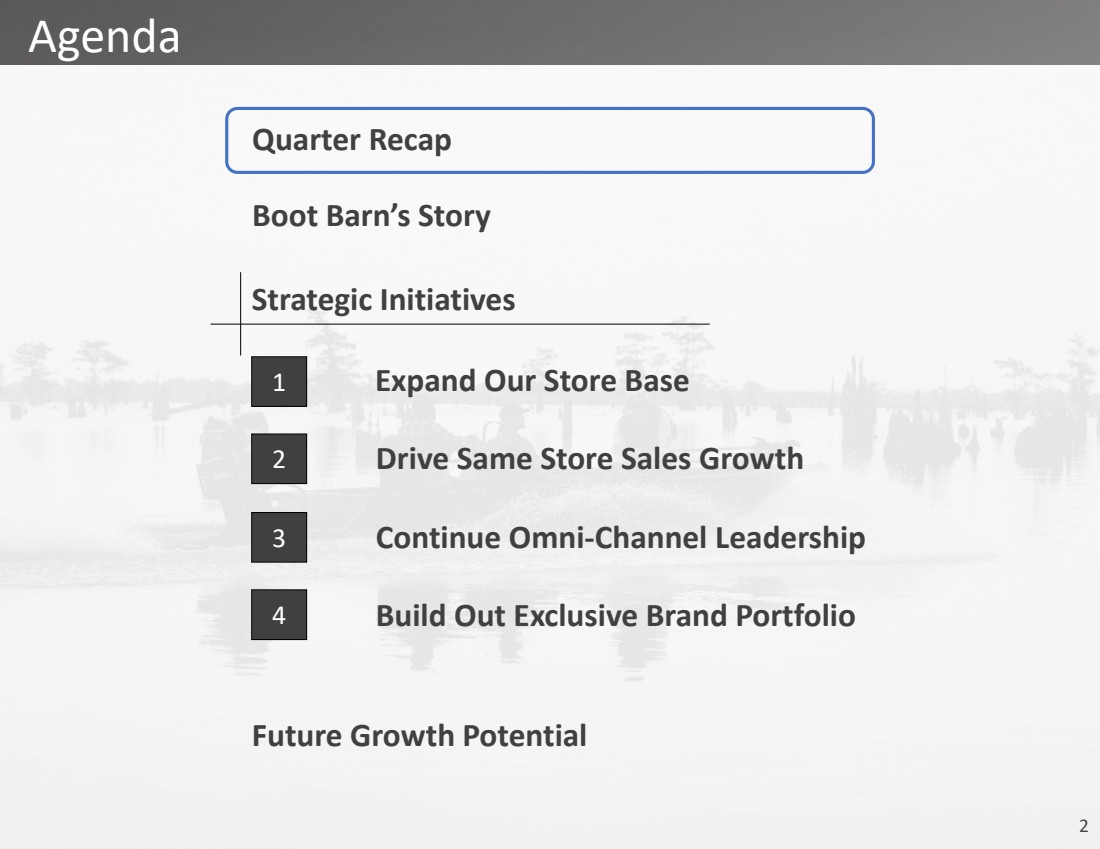Viewport: 1100px width, 849px height.
Task: Click the number 1 square badge
Action: click(279, 382)
